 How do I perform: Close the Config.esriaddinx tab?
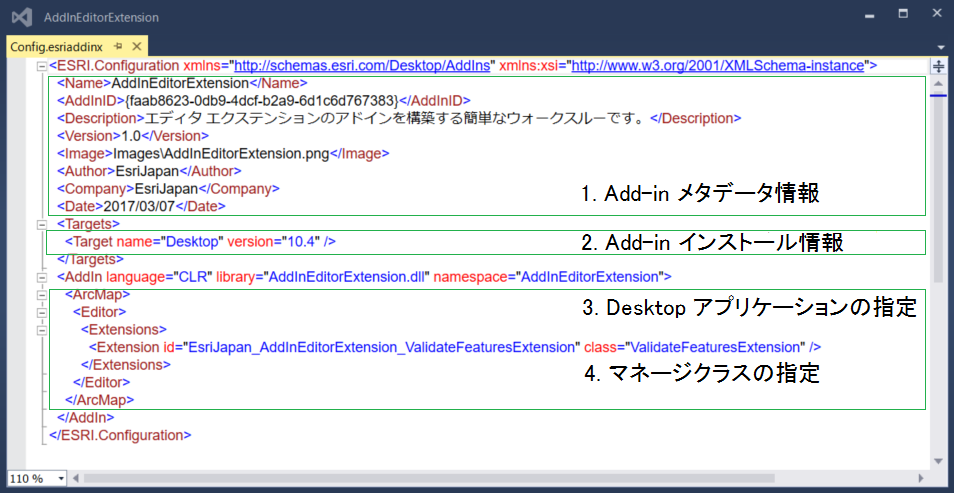(x=136, y=46)
